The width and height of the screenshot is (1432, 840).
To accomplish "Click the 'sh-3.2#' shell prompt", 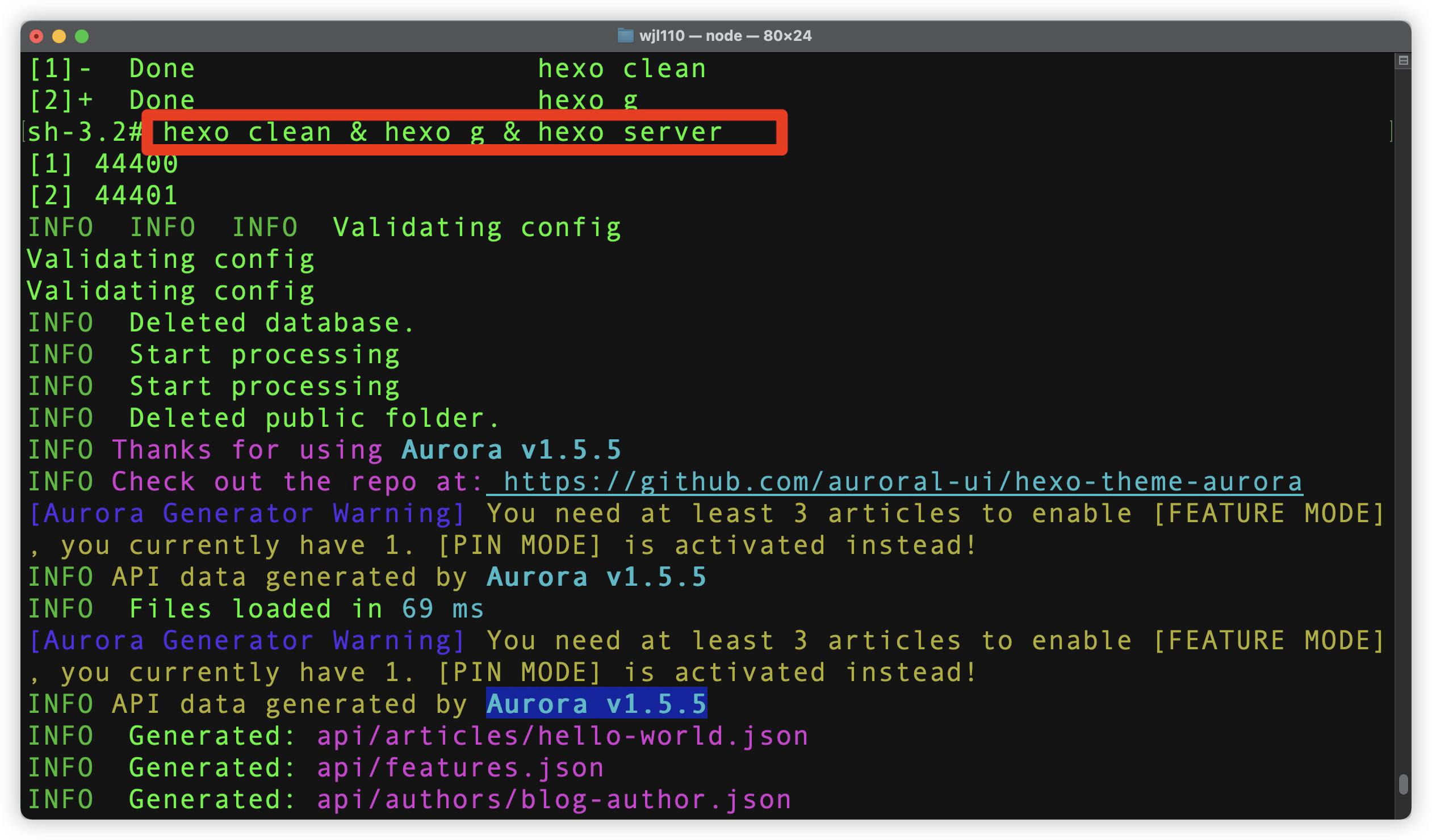I will pyautogui.click(x=84, y=132).
